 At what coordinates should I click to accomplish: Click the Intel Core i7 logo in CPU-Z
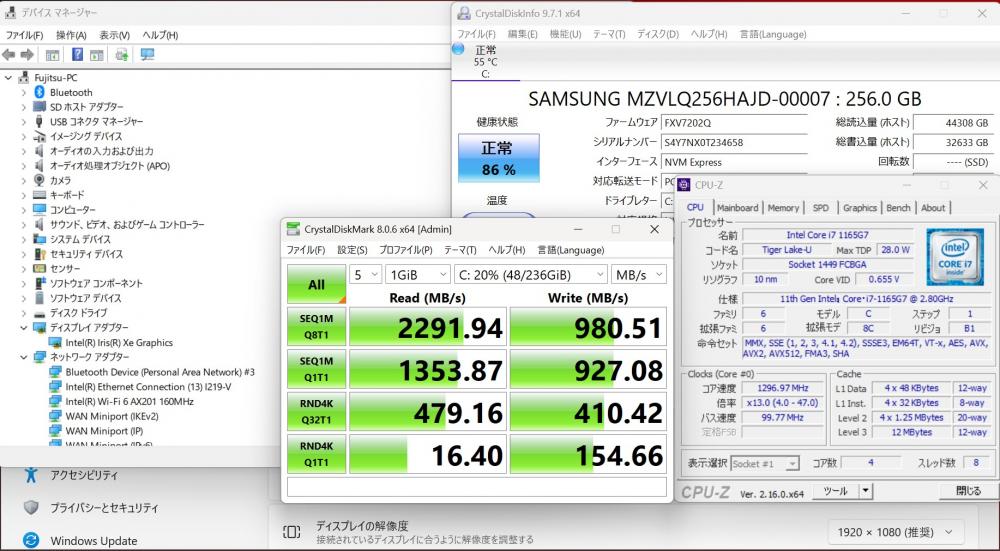coord(955,256)
